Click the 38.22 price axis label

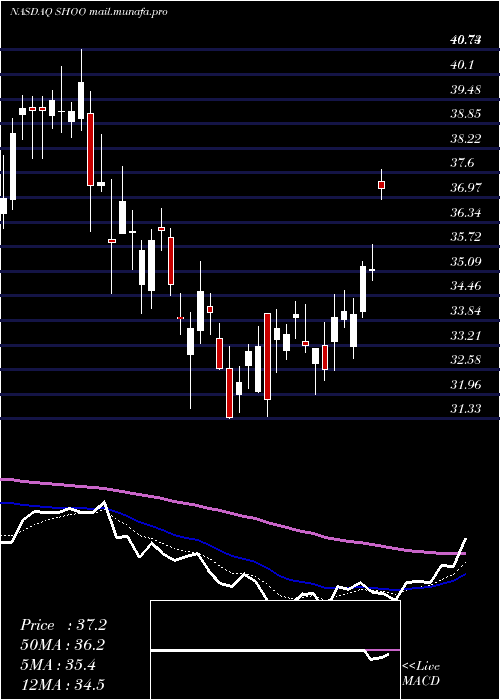[x=466, y=139]
